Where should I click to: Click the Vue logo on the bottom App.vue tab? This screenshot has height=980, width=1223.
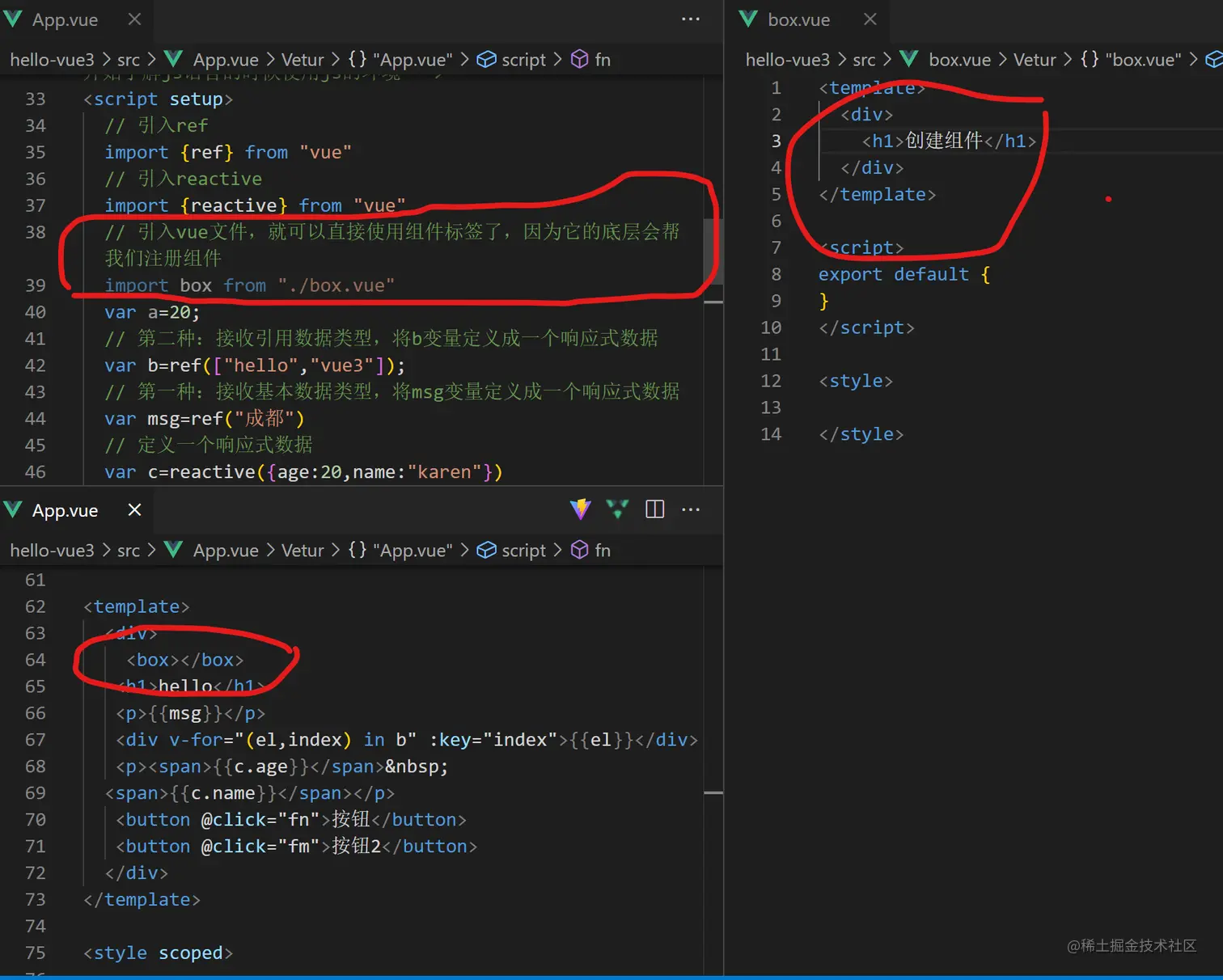(x=13, y=510)
